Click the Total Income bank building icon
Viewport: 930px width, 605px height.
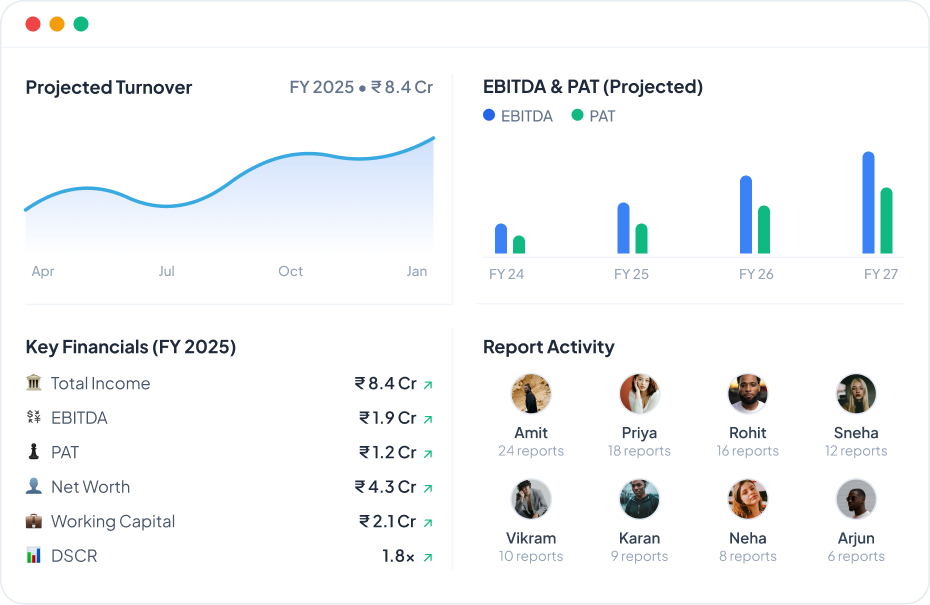coord(34,383)
